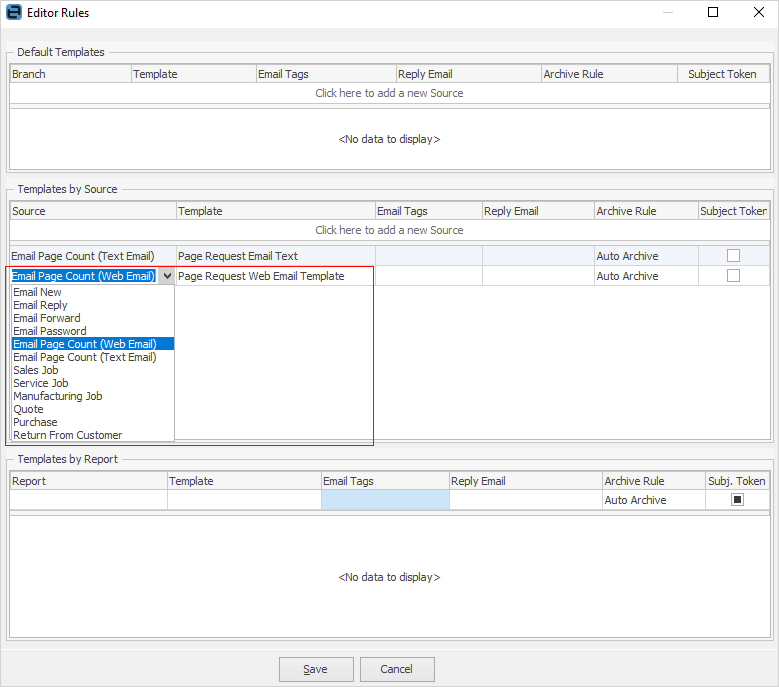Select Service Job in dropdown list
Image resolution: width=779 pixels, height=687 pixels.
click(x=41, y=383)
